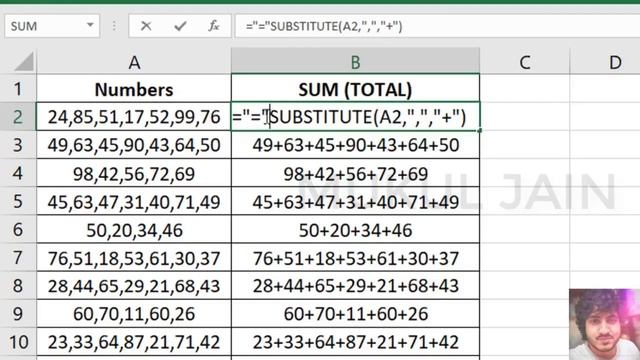Click cell B2 containing SUBSTITUTE formula
The image size is (640, 360).
click(356, 117)
